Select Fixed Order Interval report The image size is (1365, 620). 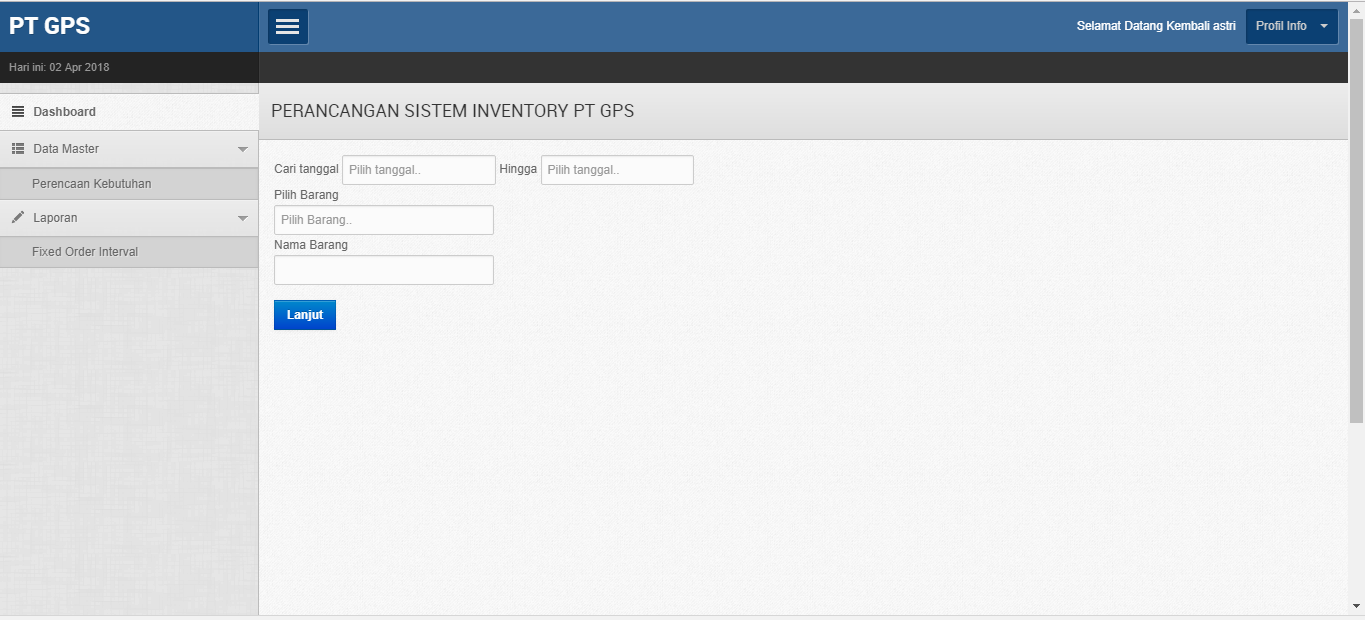pyautogui.click(x=85, y=252)
